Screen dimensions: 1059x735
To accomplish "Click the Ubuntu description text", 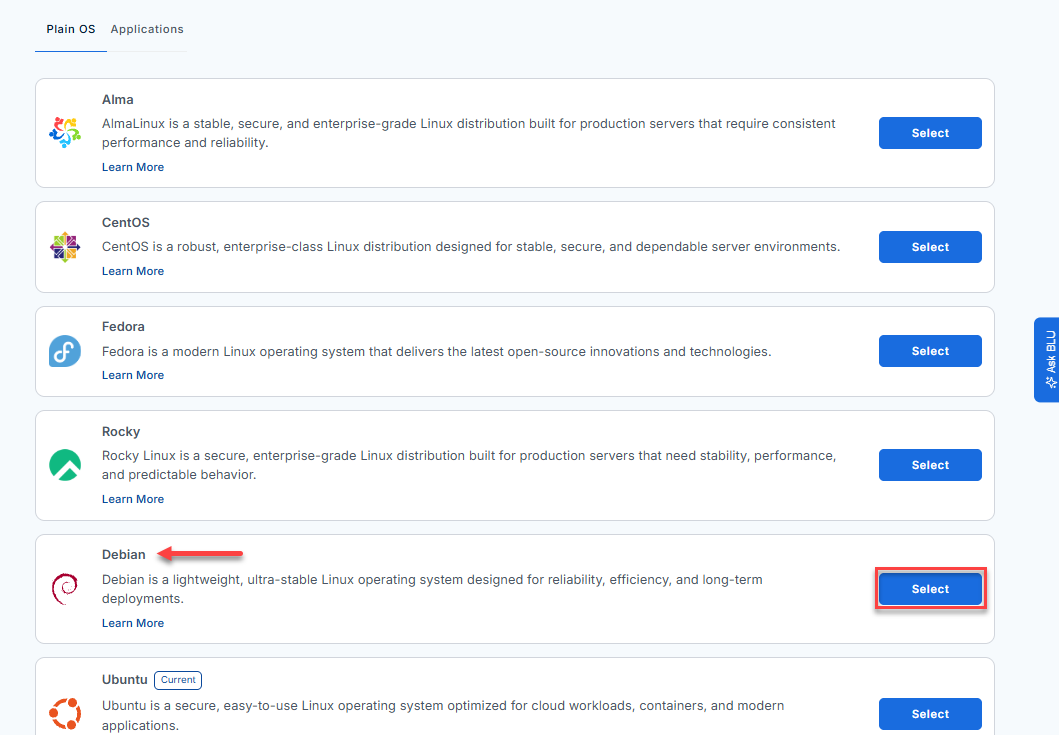I will click(x=443, y=715).
